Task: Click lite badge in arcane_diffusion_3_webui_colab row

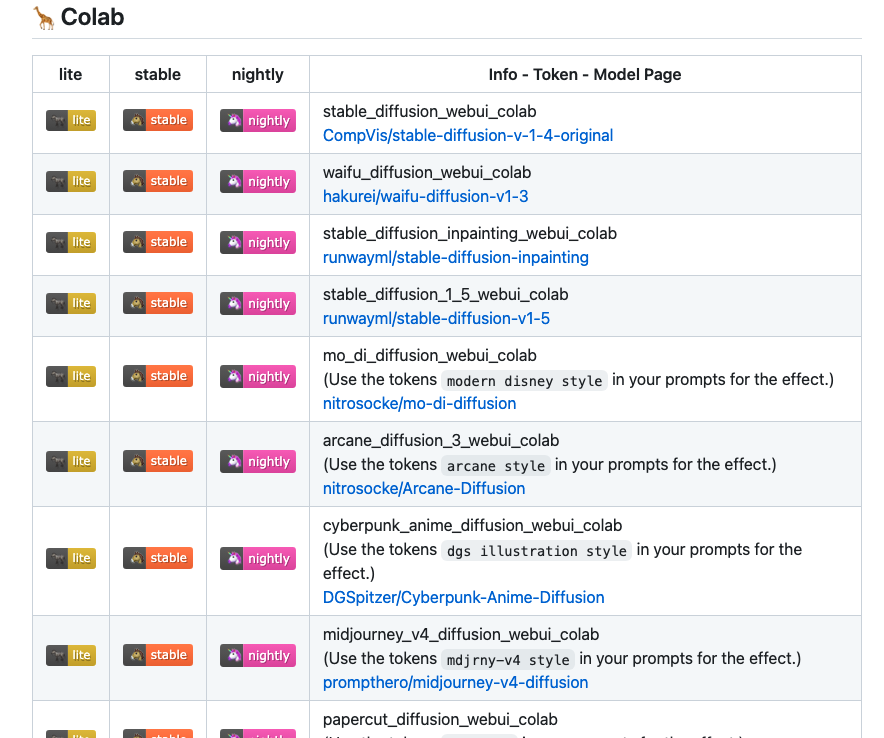Action: [x=71, y=461]
